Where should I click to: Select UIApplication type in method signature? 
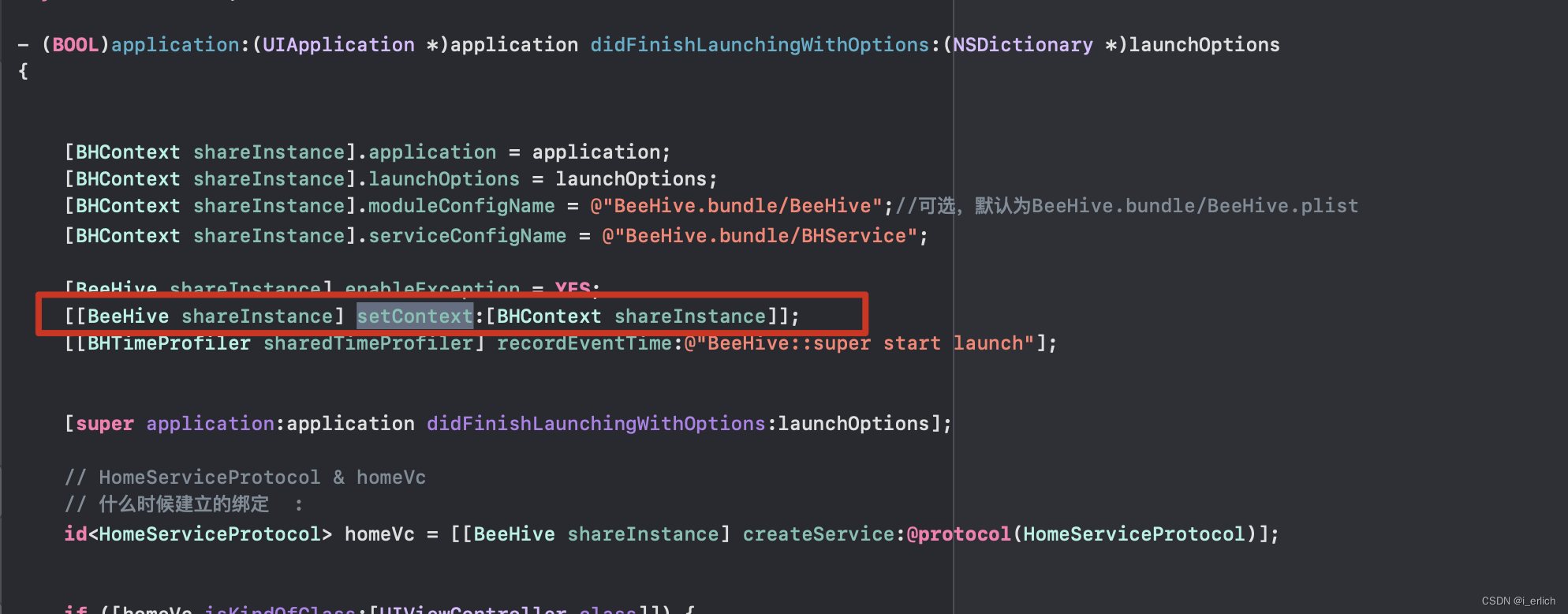tap(338, 45)
